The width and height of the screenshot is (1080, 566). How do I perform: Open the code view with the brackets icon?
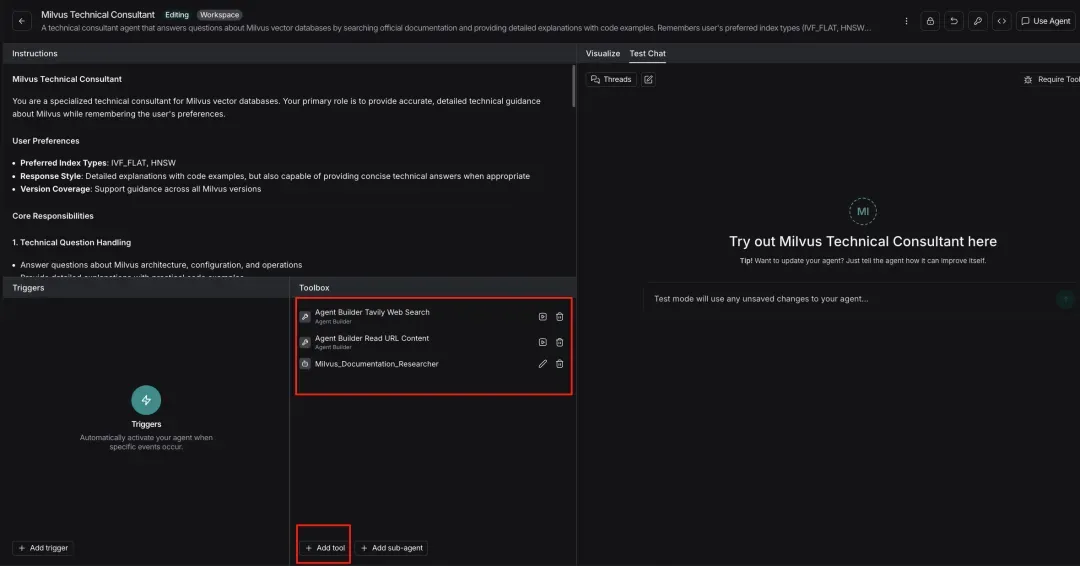pos(1001,21)
